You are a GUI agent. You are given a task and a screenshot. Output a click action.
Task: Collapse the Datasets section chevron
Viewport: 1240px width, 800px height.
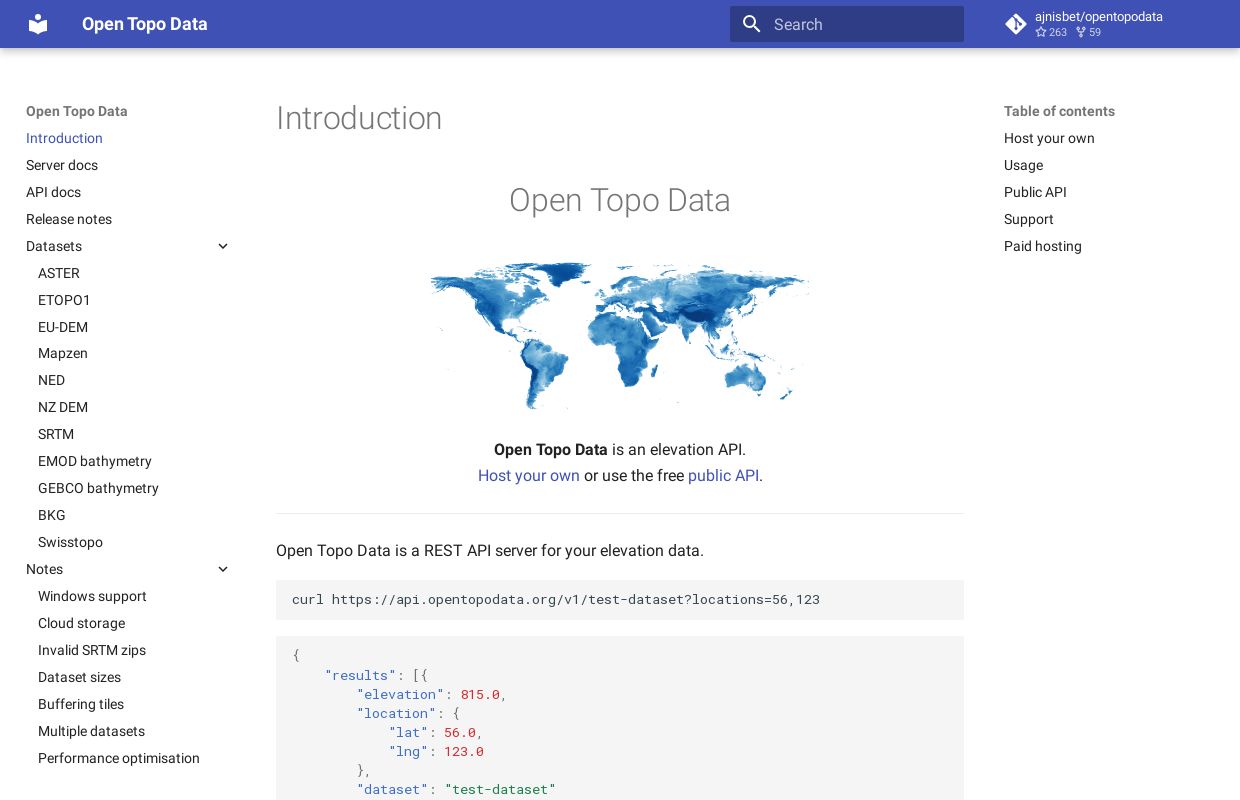223,246
